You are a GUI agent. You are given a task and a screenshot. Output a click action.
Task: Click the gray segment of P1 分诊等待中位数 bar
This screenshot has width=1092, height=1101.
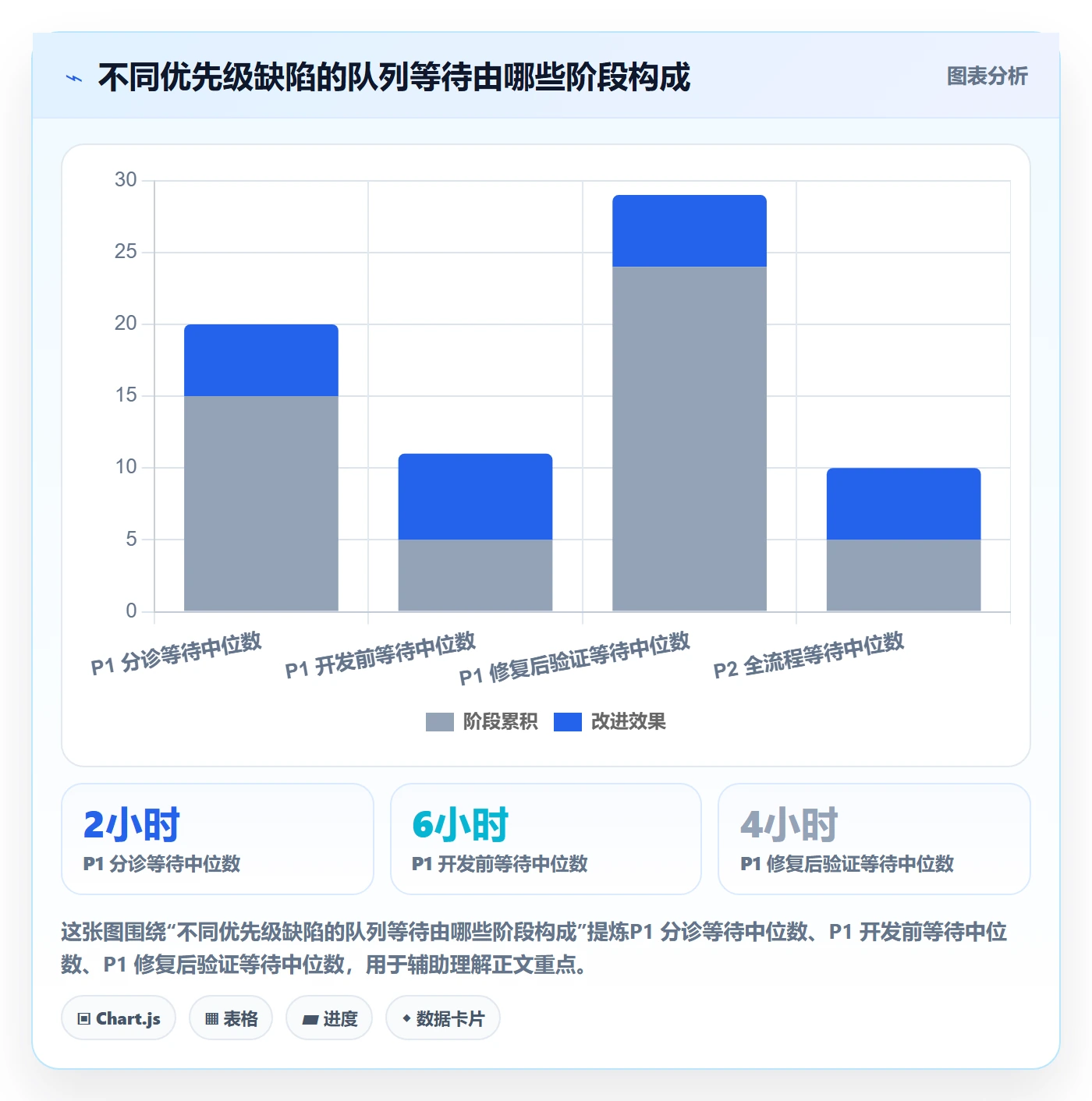261,504
